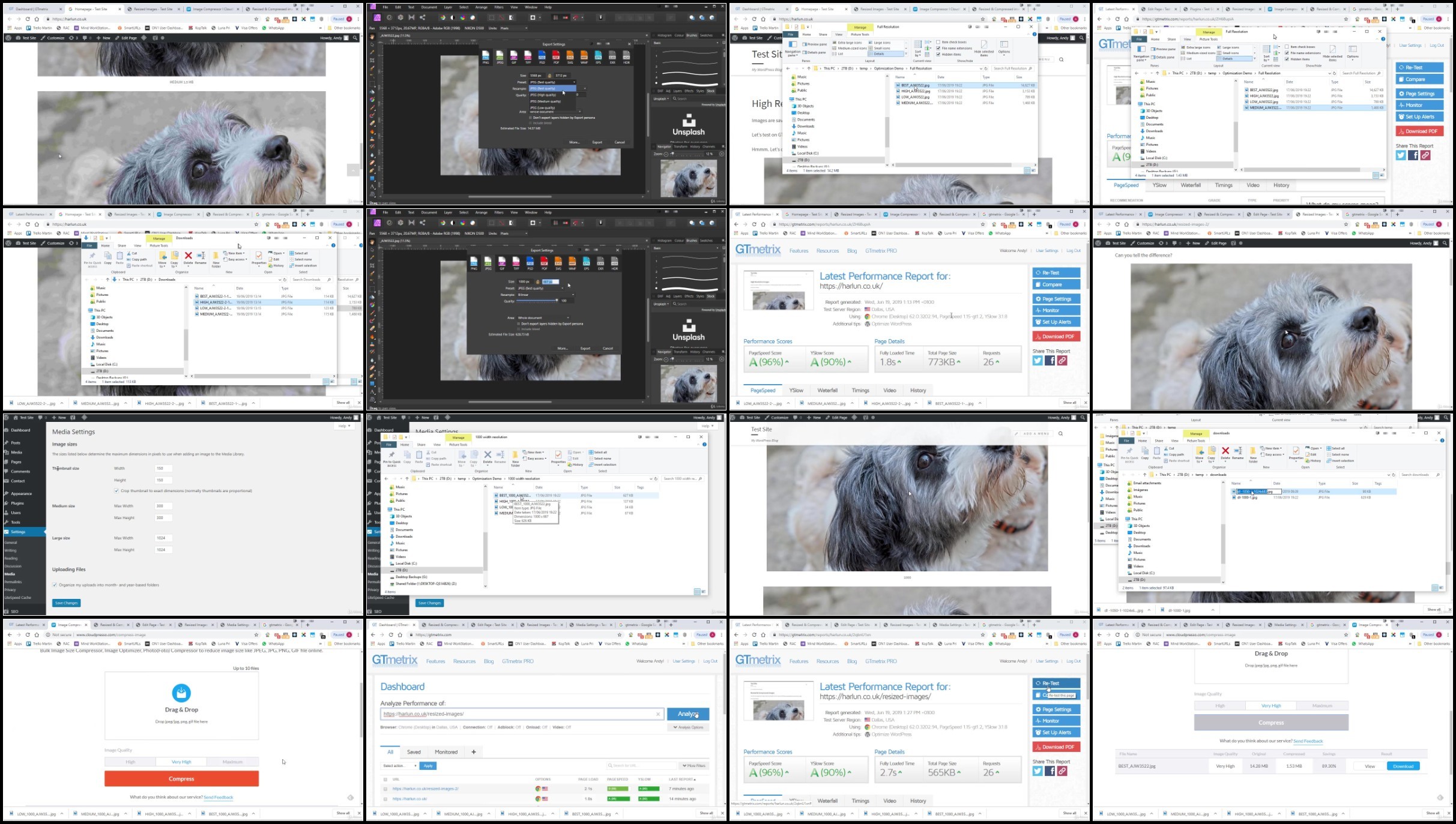
Task: Expand Analysis Options on GTmetrix Dashboard
Action: (688, 727)
